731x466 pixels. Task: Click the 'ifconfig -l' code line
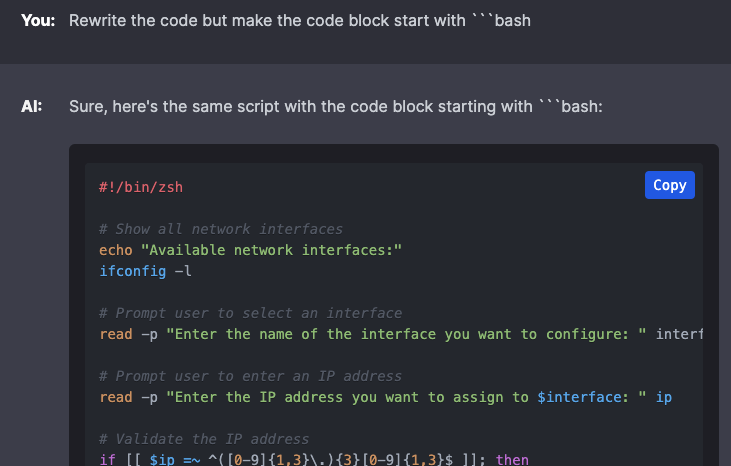tap(145, 271)
